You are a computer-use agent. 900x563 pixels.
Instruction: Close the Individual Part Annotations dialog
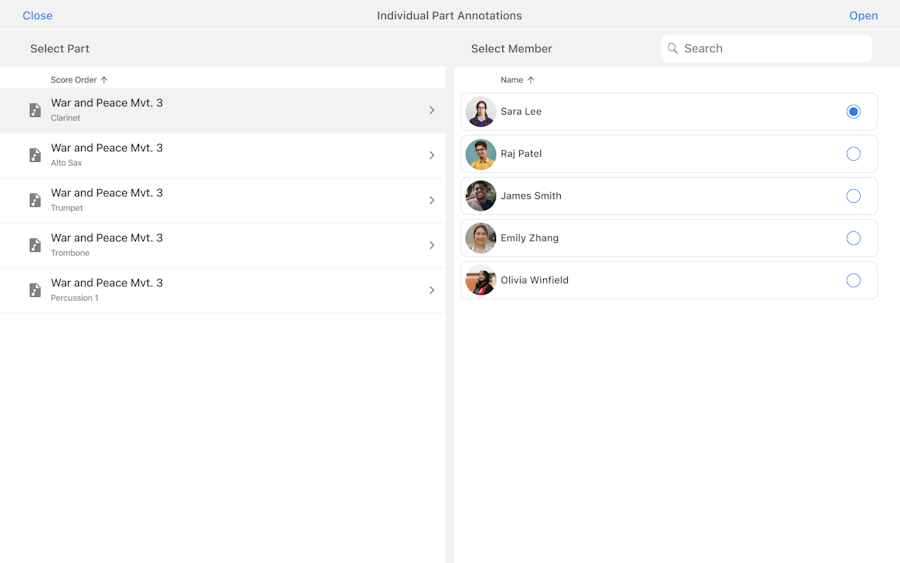pyautogui.click(x=37, y=15)
